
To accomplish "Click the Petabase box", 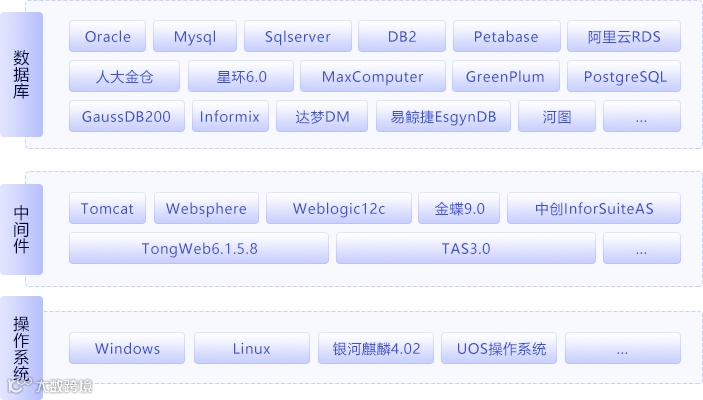I will point(507,36).
